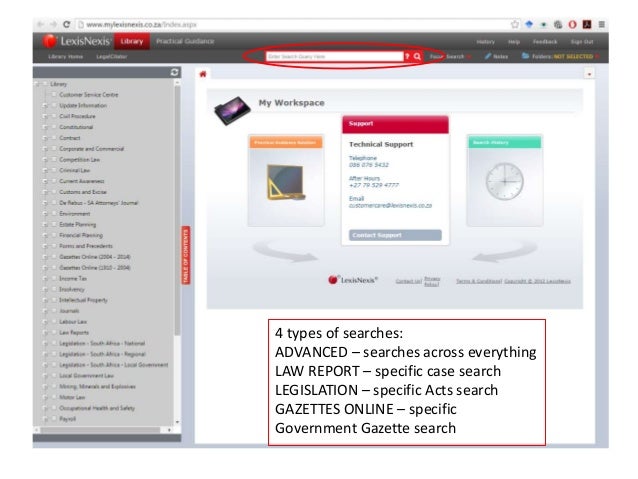Click the tree panel horizontal scrollbar
Screen dimensions: 638x479
click(x=100, y=430)
